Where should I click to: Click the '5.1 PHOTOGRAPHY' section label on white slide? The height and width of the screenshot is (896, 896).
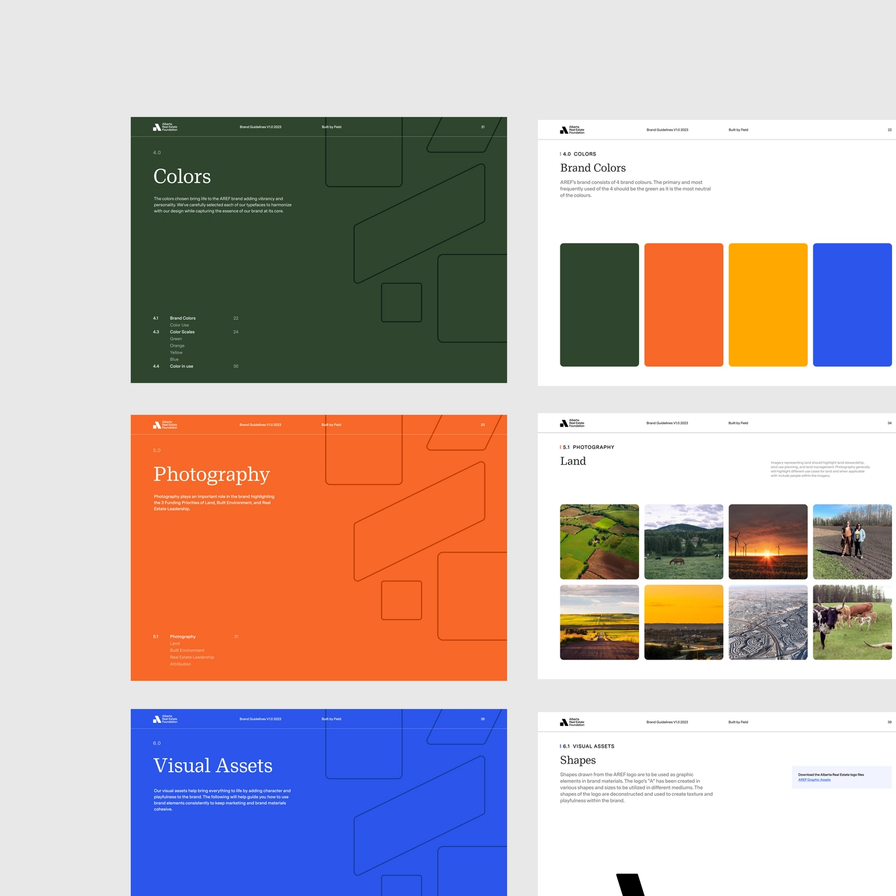[x=588, y=447]
